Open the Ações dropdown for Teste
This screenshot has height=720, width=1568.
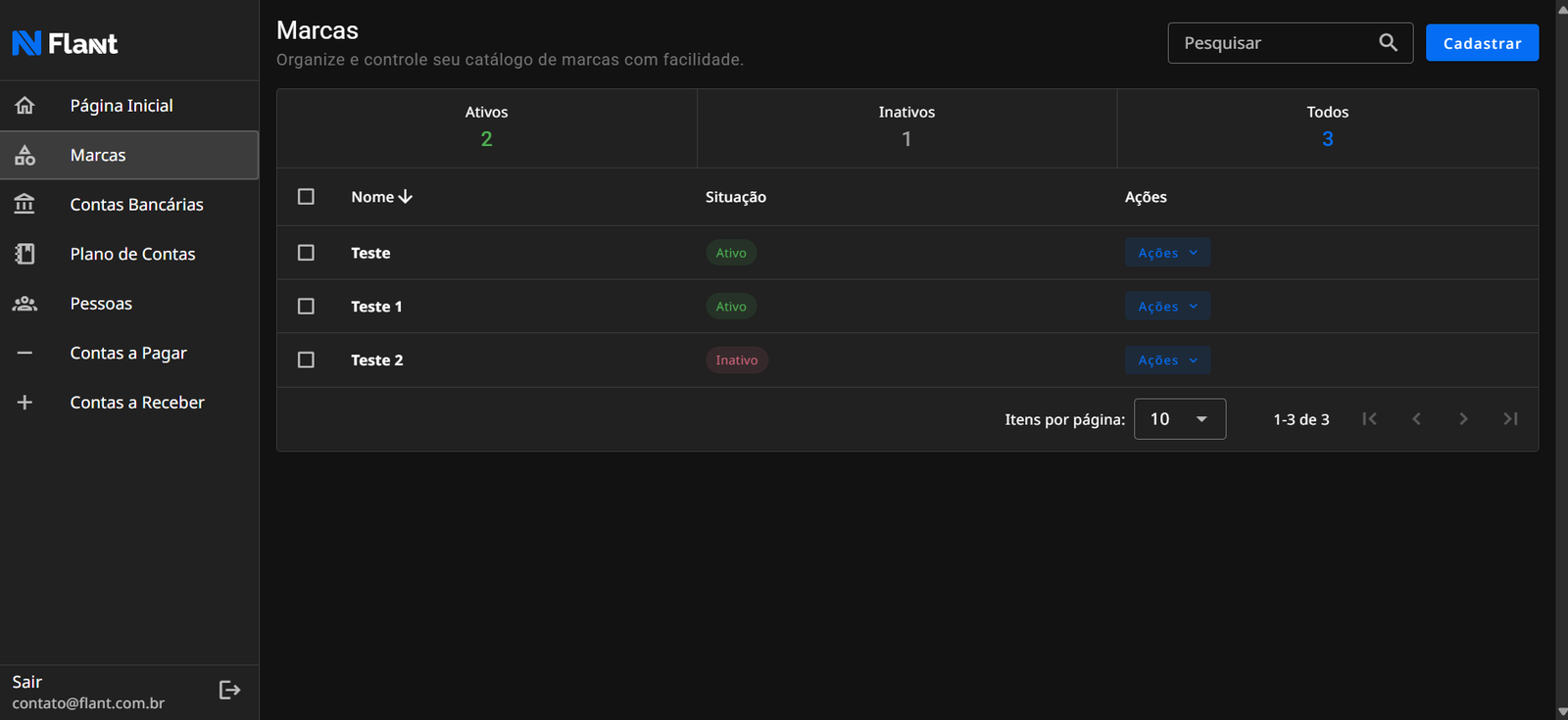(x=1167, y=253)
